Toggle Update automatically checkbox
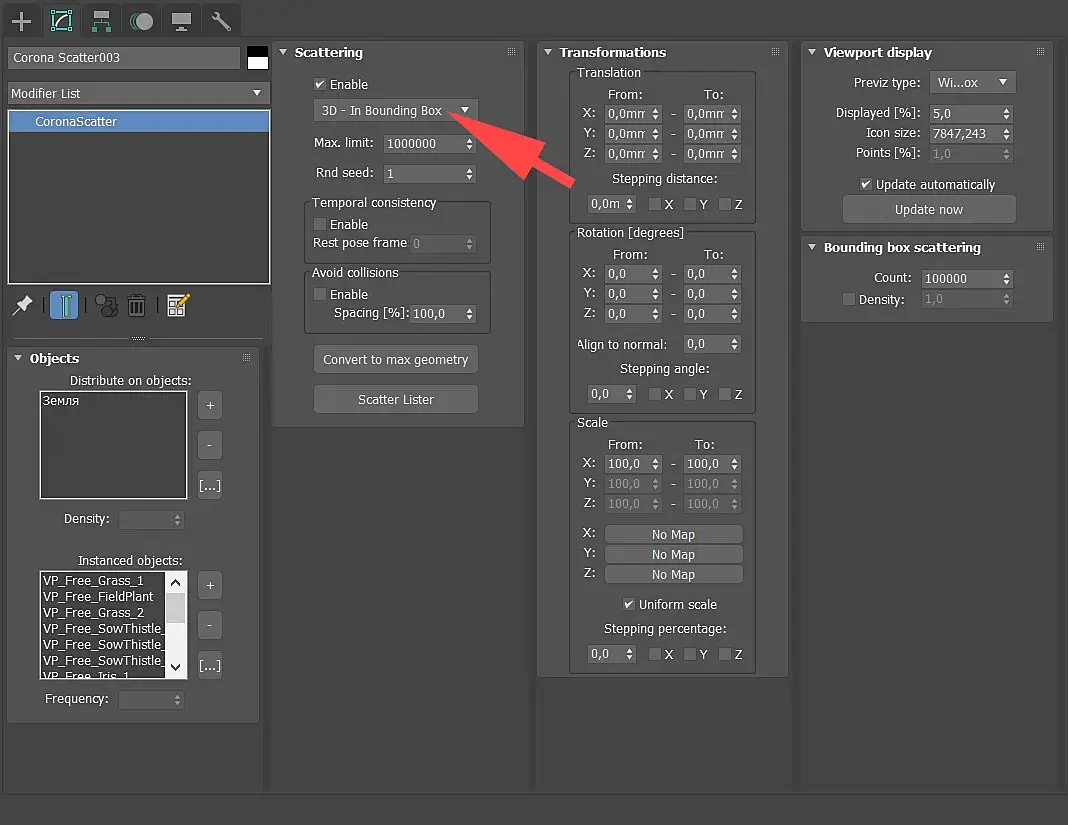 click(866, 184)
